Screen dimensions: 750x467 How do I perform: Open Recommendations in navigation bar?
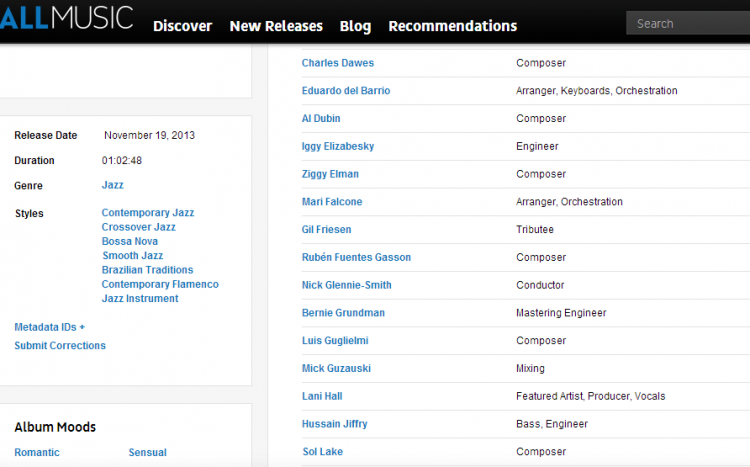point(452,26)
